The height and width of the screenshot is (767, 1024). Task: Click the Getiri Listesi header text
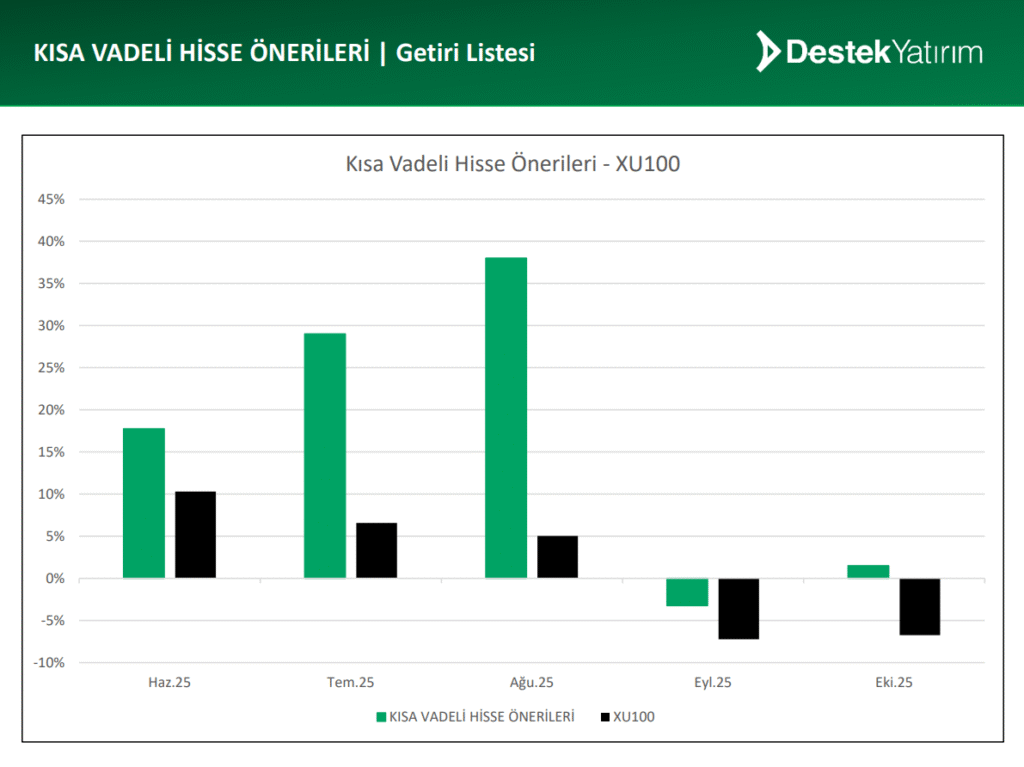click(465, 53)
